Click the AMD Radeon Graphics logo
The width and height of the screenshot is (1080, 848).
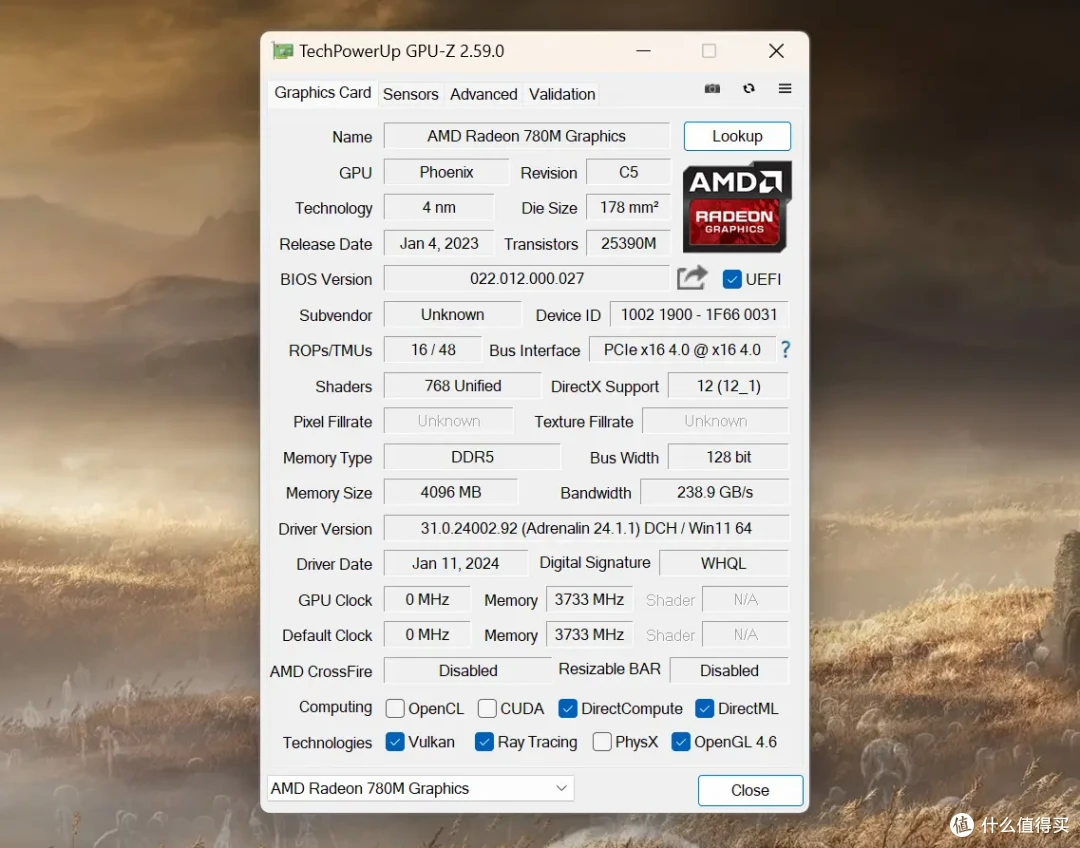[x=736, y=207]
